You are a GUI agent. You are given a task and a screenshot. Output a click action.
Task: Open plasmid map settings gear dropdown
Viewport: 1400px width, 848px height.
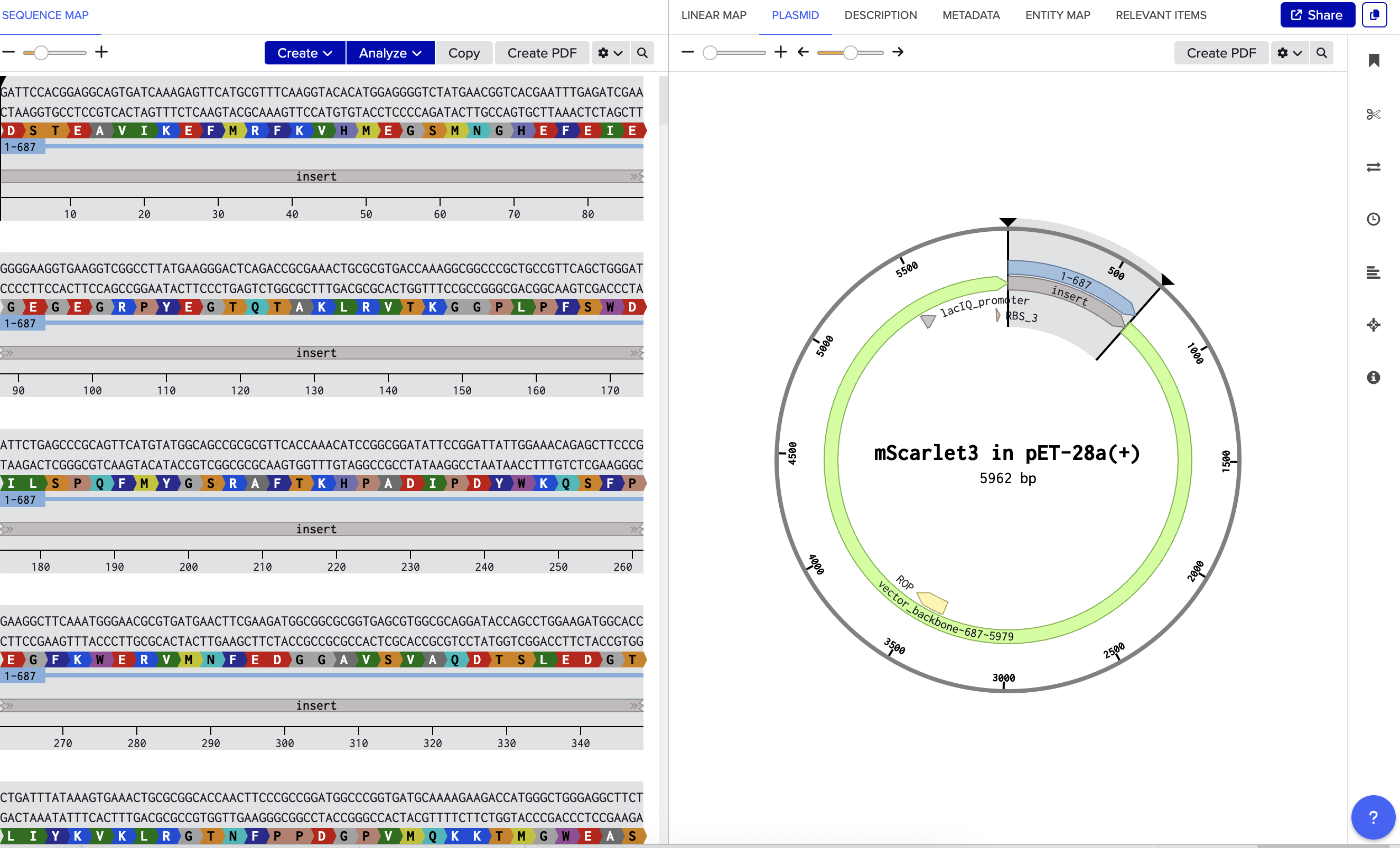tap(1289, 53)
